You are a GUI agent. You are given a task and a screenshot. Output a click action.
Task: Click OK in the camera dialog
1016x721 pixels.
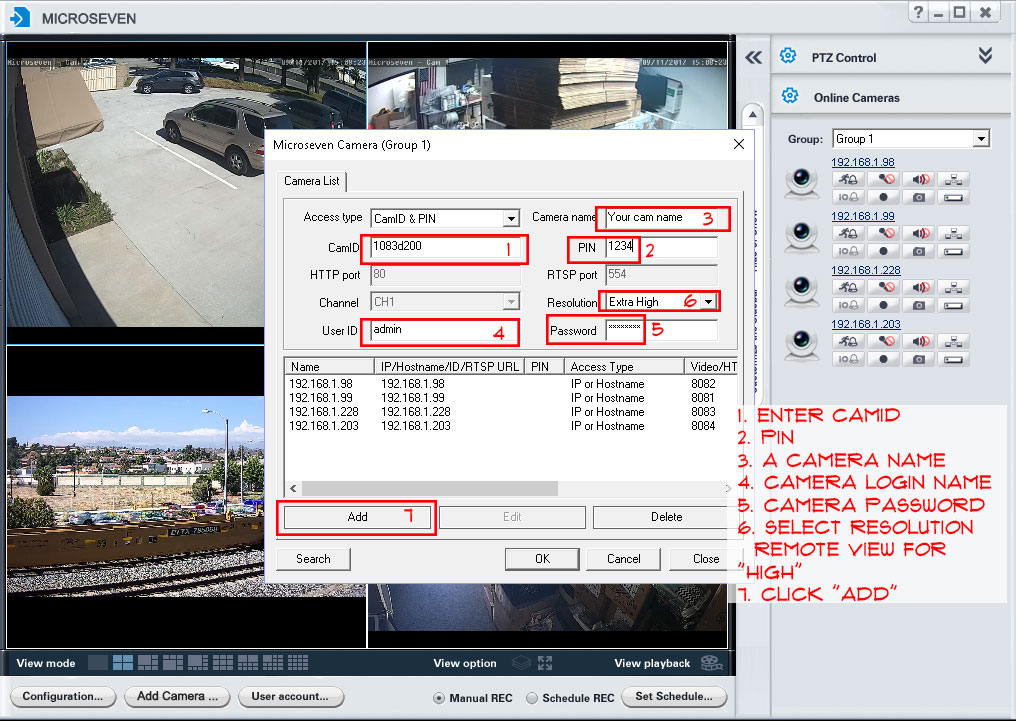(x=542, y=559)
